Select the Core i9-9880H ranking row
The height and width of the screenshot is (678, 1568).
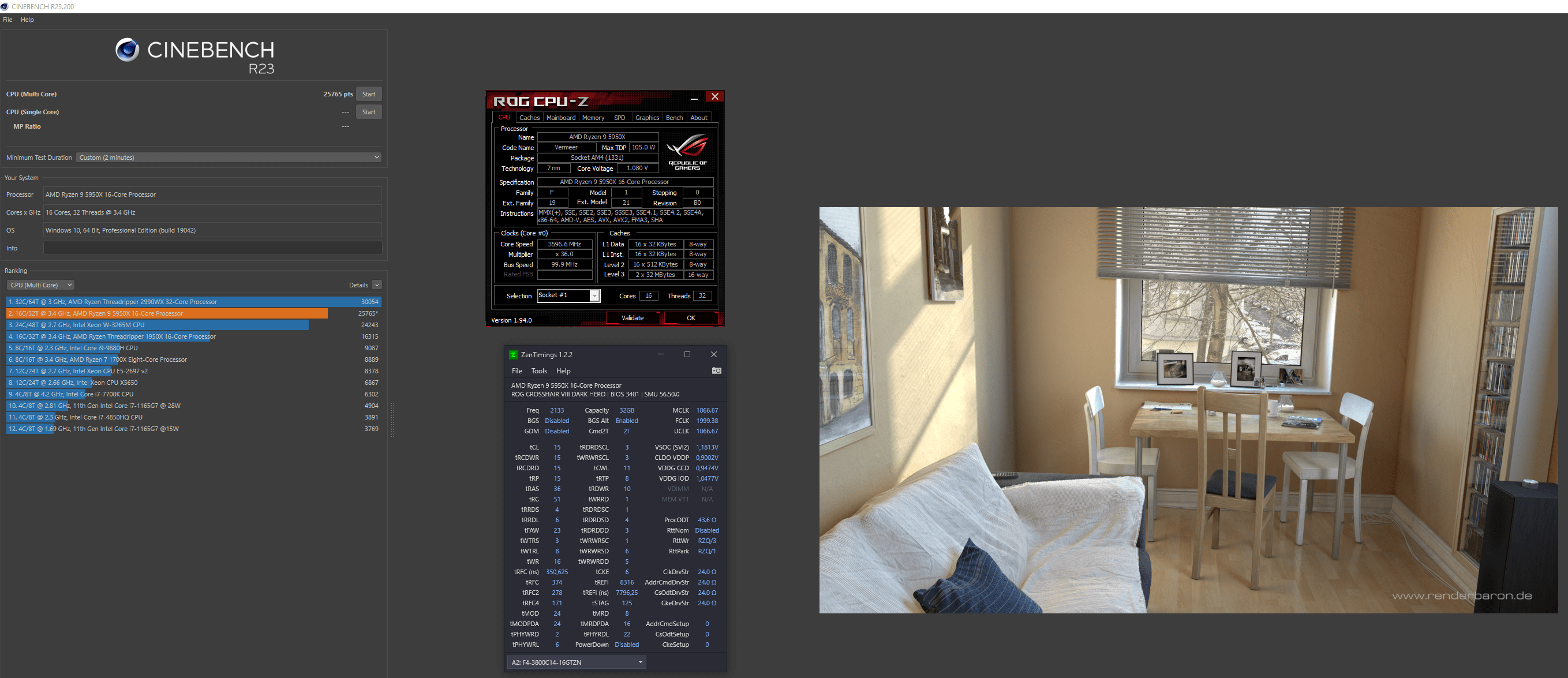click(x=193, y=348)
